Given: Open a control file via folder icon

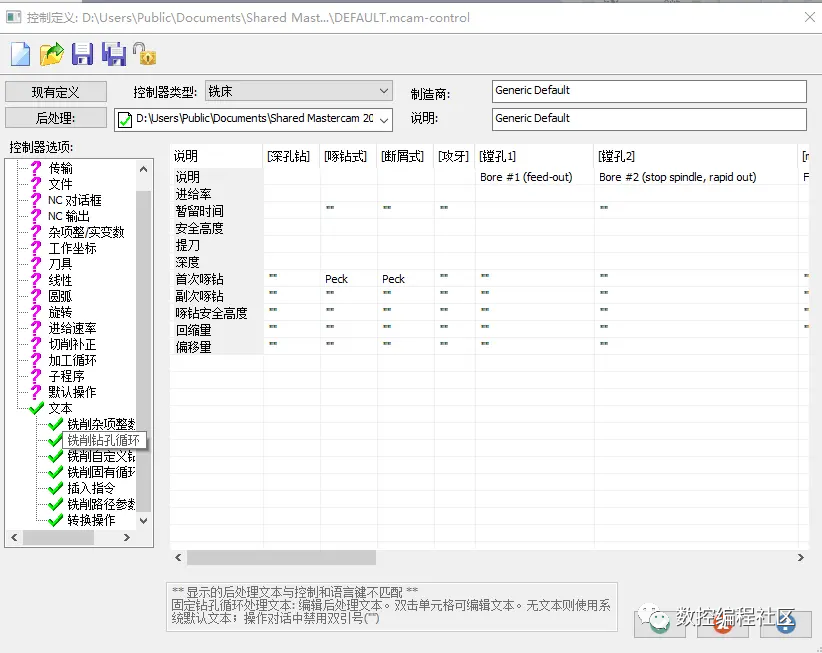Looking at the screenshot, I should [51, 54].
